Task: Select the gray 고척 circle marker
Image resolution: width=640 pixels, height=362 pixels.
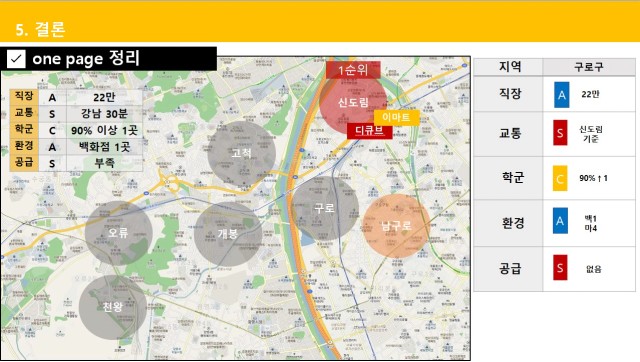Action: point(242,154)
